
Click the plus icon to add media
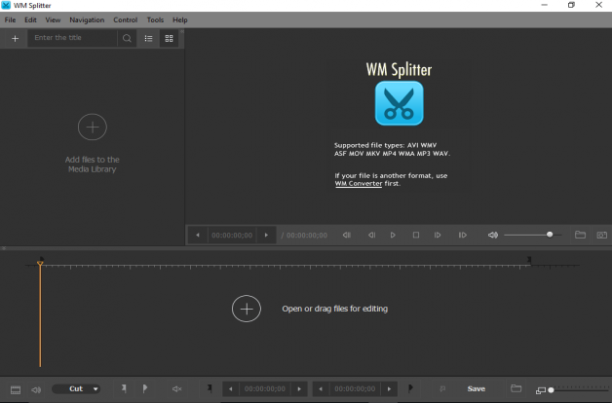(x=15, y=38)
